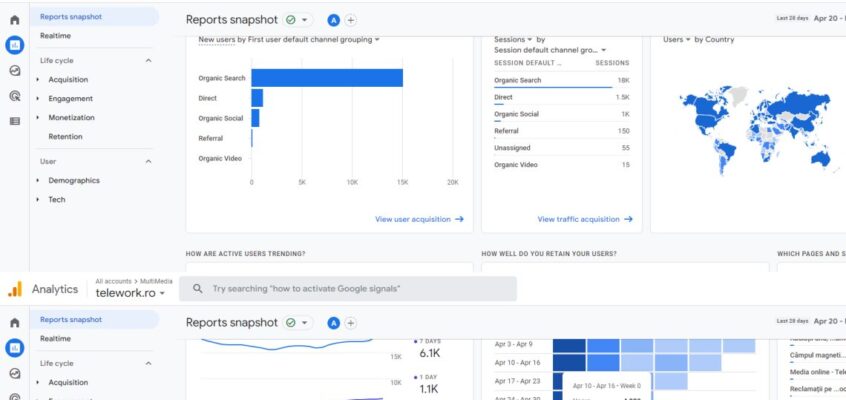Click the View traffic acquisition link
The height and width of the screenshot is (400, 846).
click(x=578, y=219)
